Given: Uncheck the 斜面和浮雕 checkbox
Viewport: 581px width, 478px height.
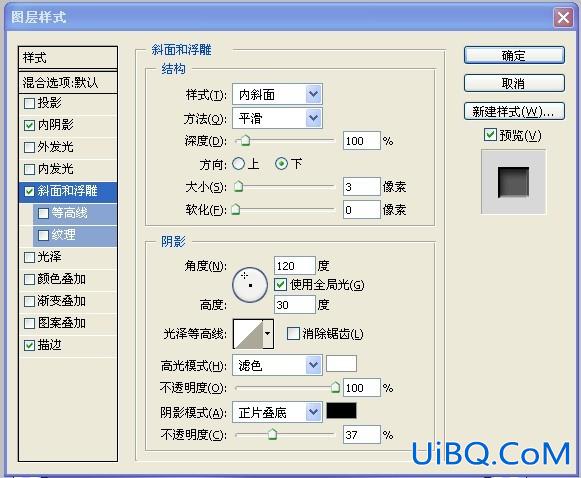Looking at the screenshot, I should 29,191.
